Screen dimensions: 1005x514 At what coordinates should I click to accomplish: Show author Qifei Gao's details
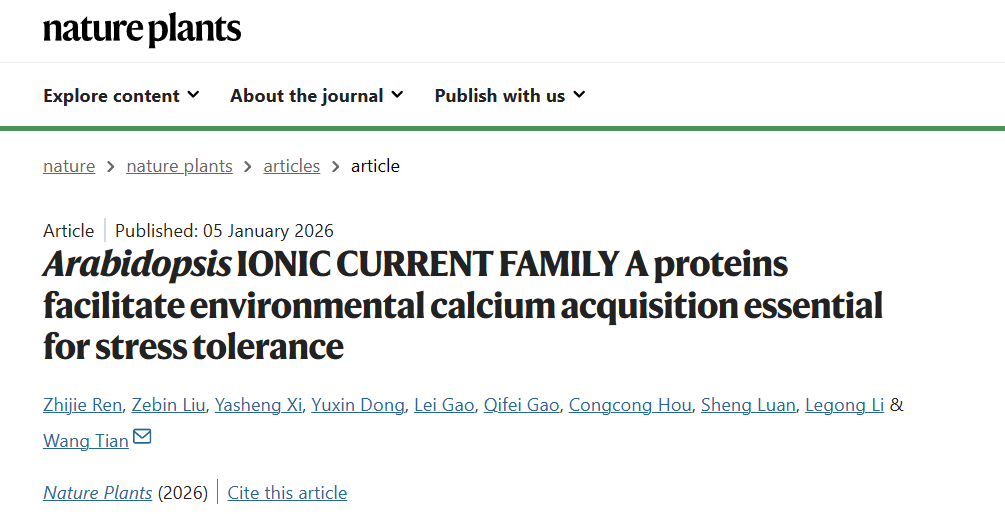tap(521, 405)
